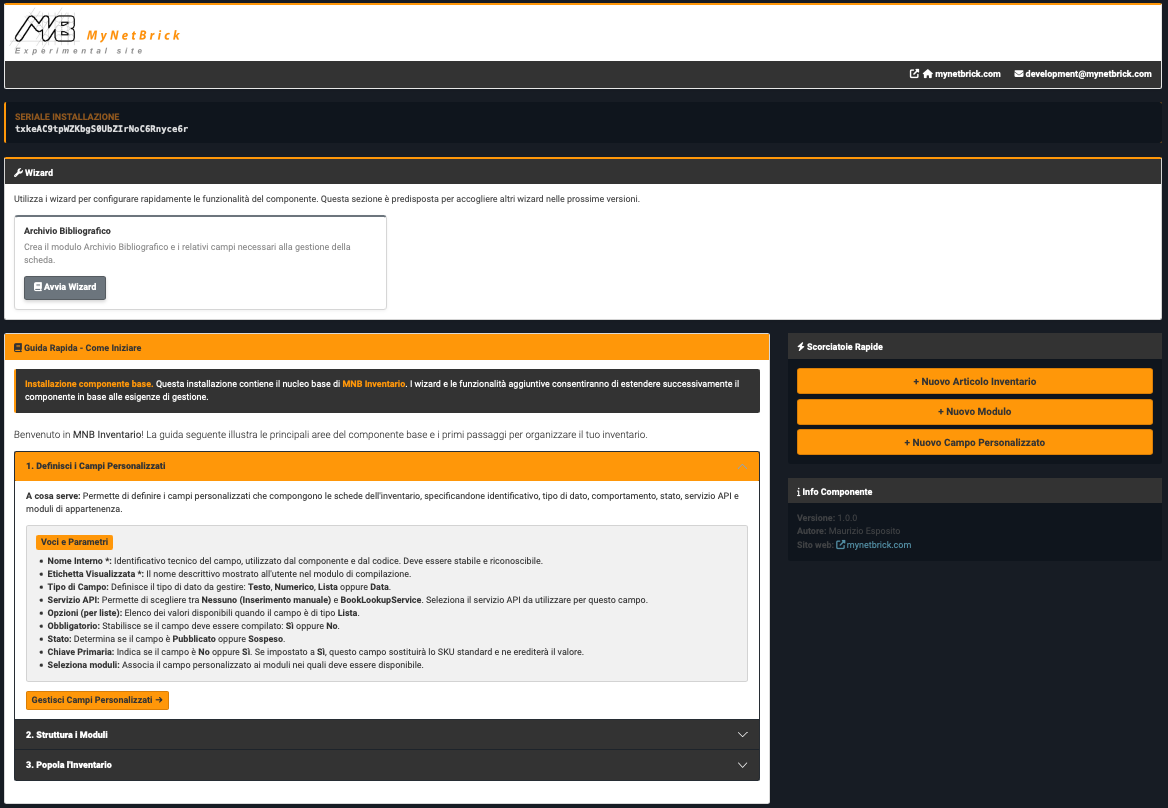Screen dimensions: 1168x808
Task: Click the Tipo di Campo list item
Action: coord(219,587)
